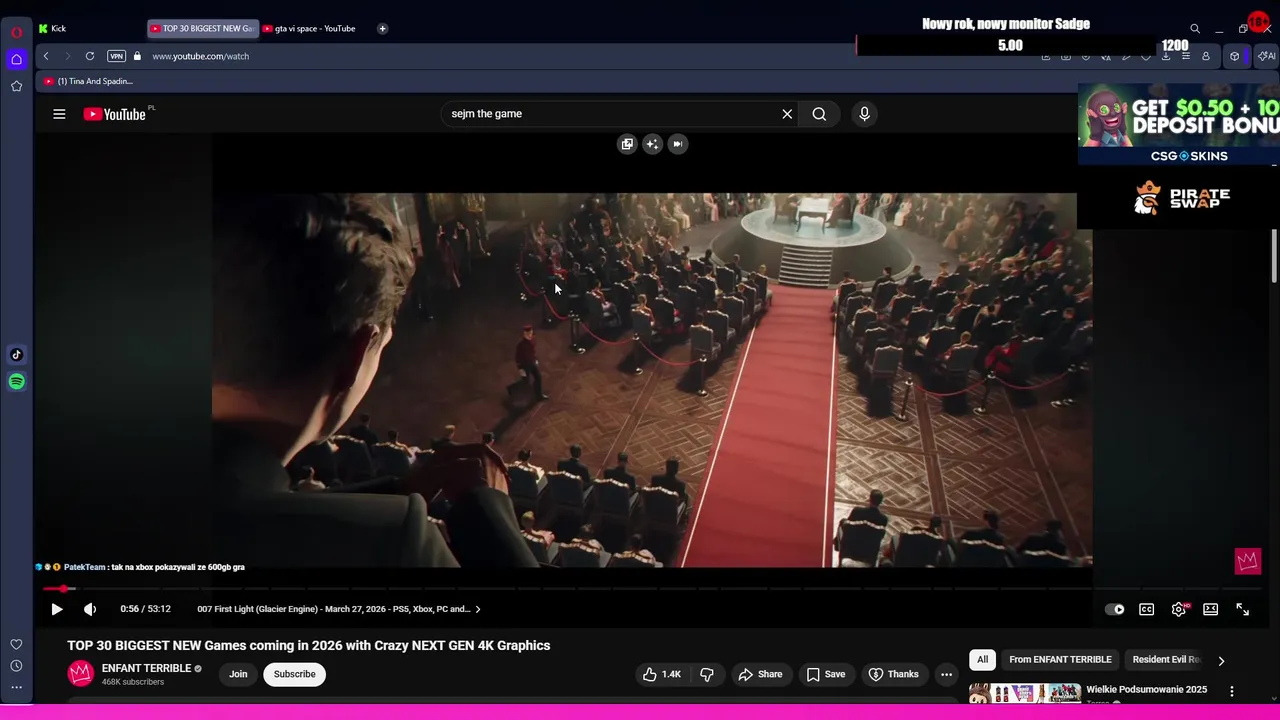Open the ENFANT TERRIBLE channel name
Image resolution: width=1280 pixels, height=720 pixels.
click(x=146, y=668)
